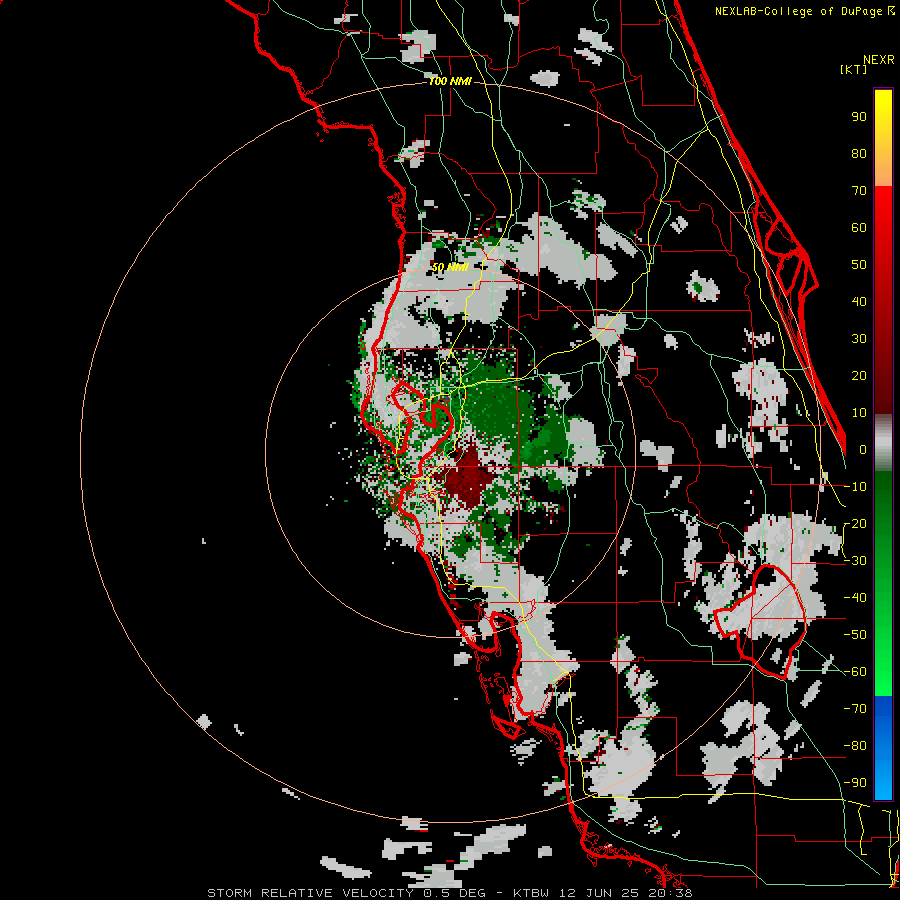Click the 40 value on velocity scale
The height and width of the screenshot is (900, 900).
(x=859, y=301)
